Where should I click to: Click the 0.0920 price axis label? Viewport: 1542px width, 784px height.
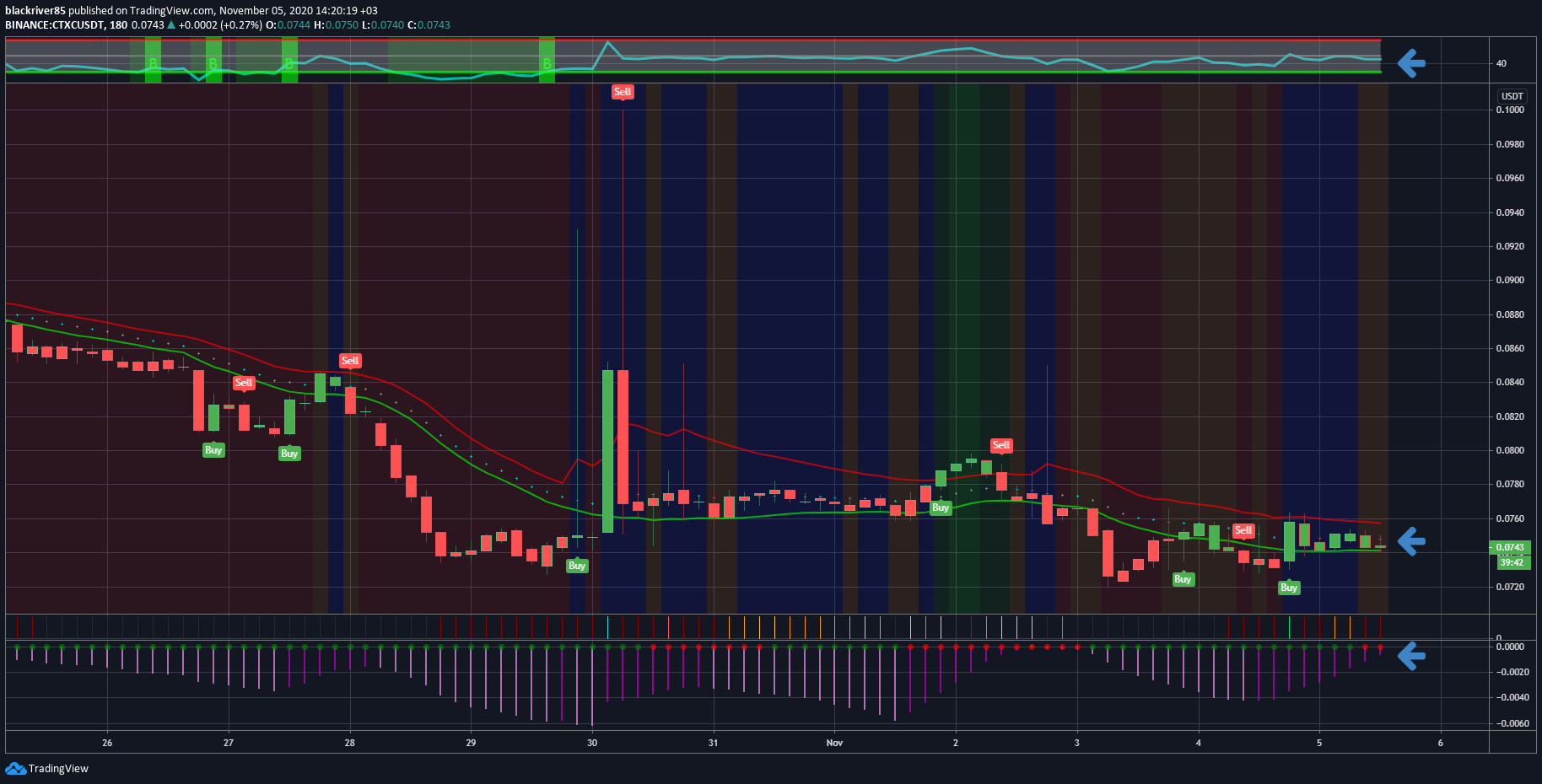pyautogui.click(x=1511, y=246)
